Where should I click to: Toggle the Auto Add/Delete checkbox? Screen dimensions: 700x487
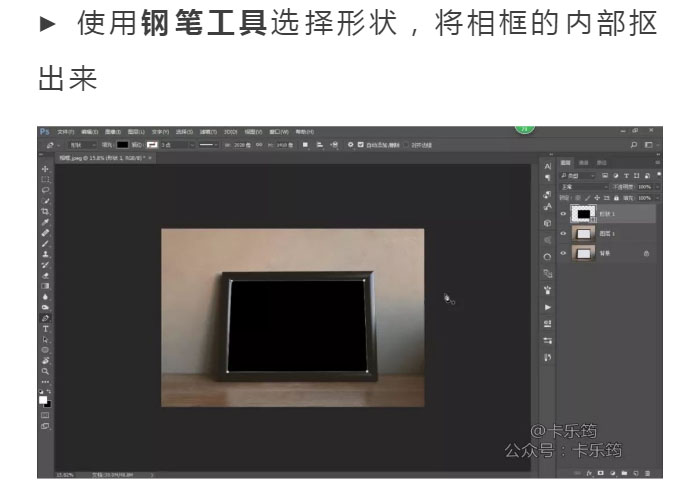click(x=361, y=145)
